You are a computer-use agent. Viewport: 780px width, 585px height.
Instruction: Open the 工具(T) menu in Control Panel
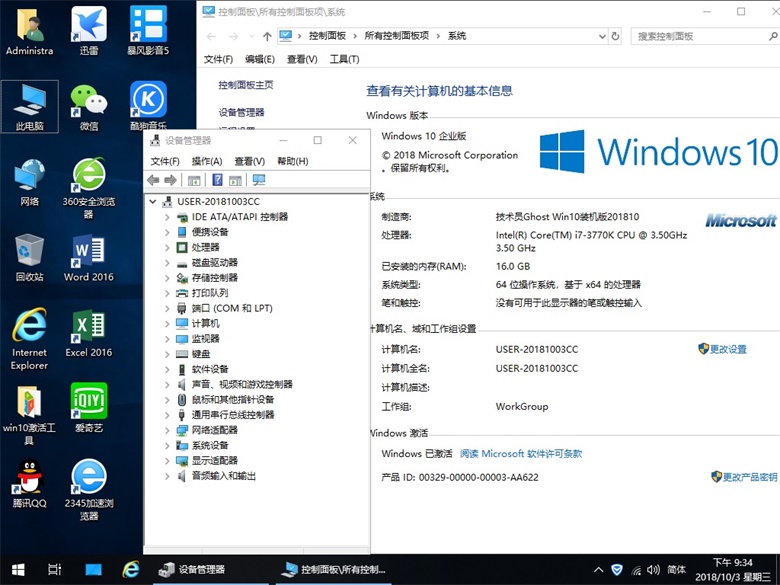tap(344, 59)
